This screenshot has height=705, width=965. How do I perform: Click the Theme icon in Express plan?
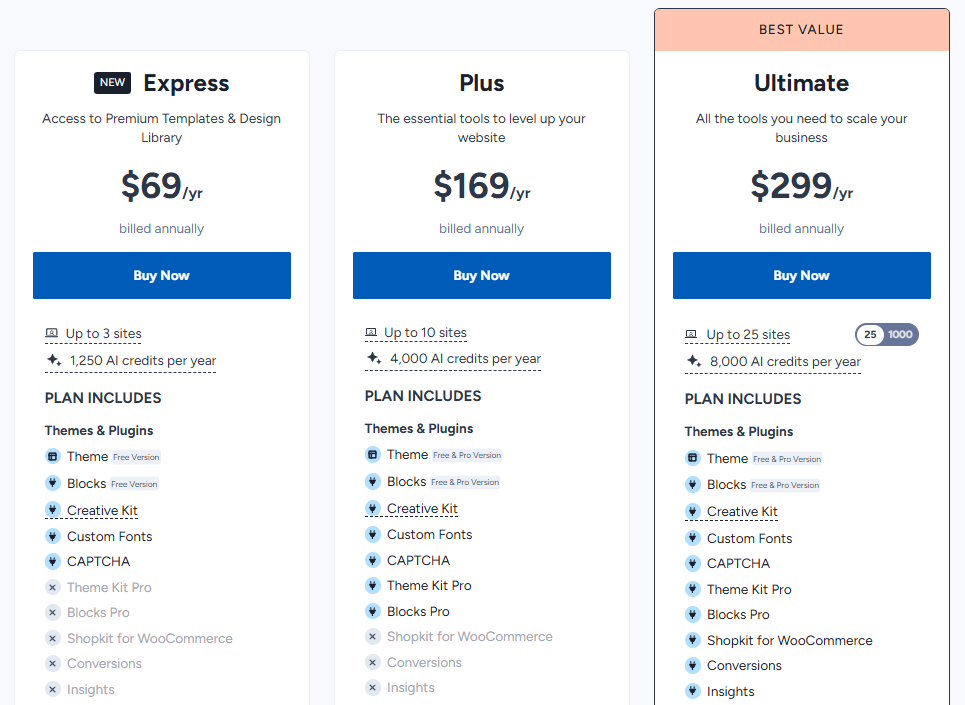[53, 456]
